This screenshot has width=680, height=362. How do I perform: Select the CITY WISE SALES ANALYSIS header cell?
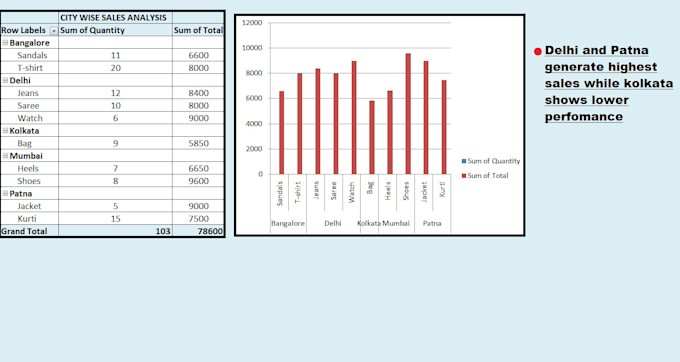click(x=115, y=18)
